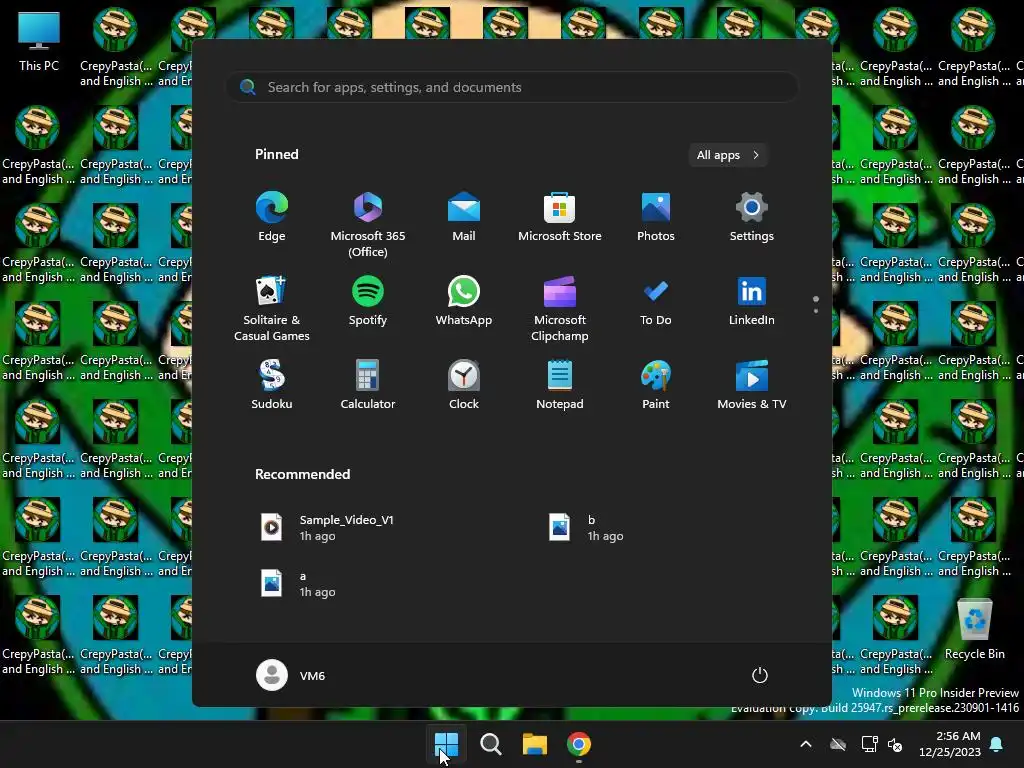1024x768 pixels.
Task: Show hidden system tray icons chevron
Action: pyautogui.click(x=806, y=744)
